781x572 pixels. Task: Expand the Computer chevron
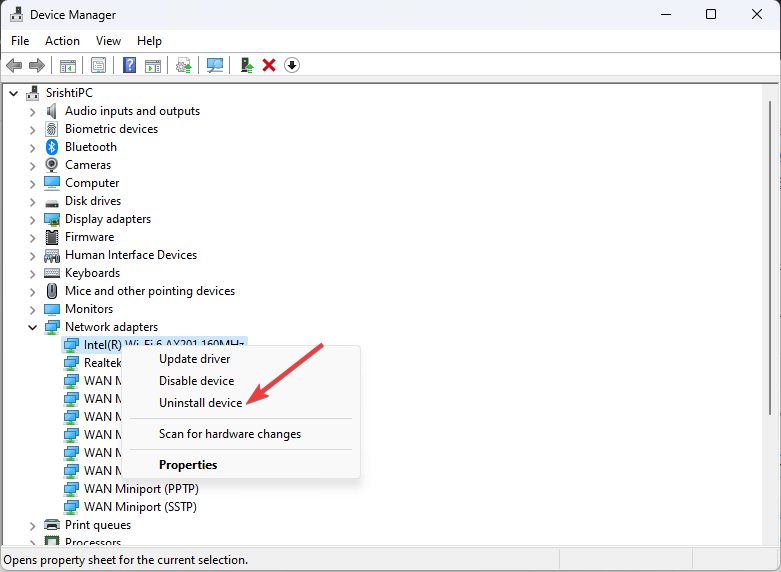(x=32, y=183)
